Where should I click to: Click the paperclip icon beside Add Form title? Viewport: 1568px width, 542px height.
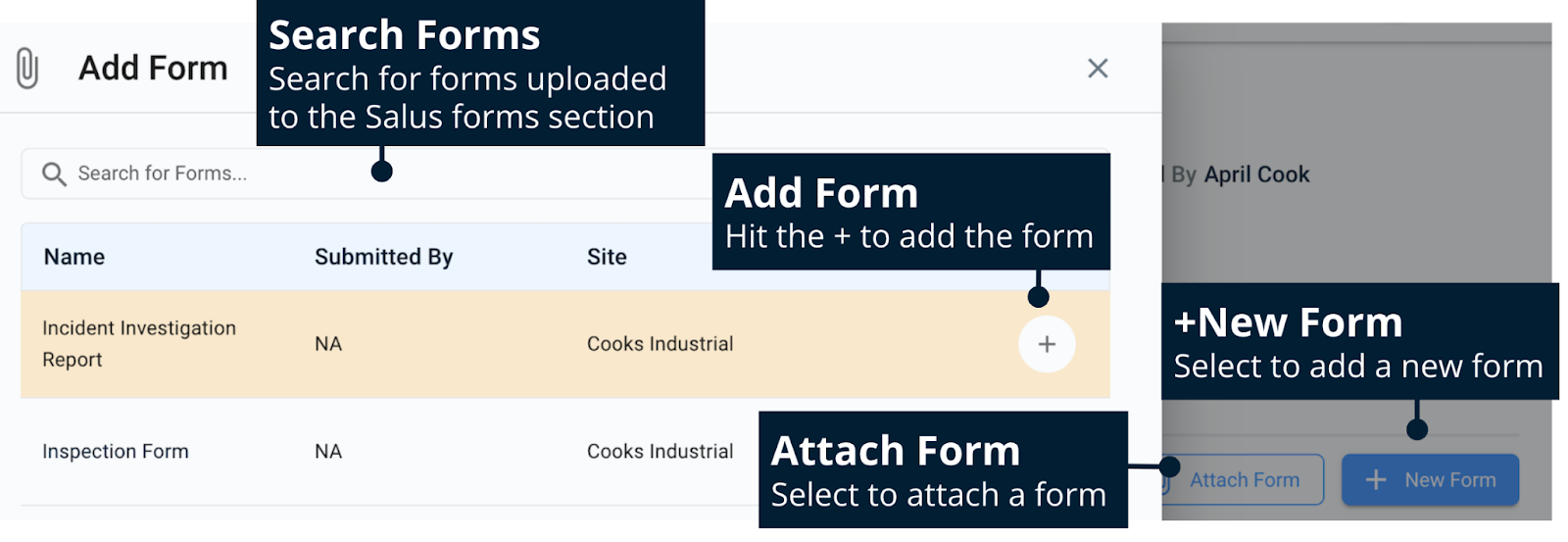pyautogui.click(x=27, y=69)
